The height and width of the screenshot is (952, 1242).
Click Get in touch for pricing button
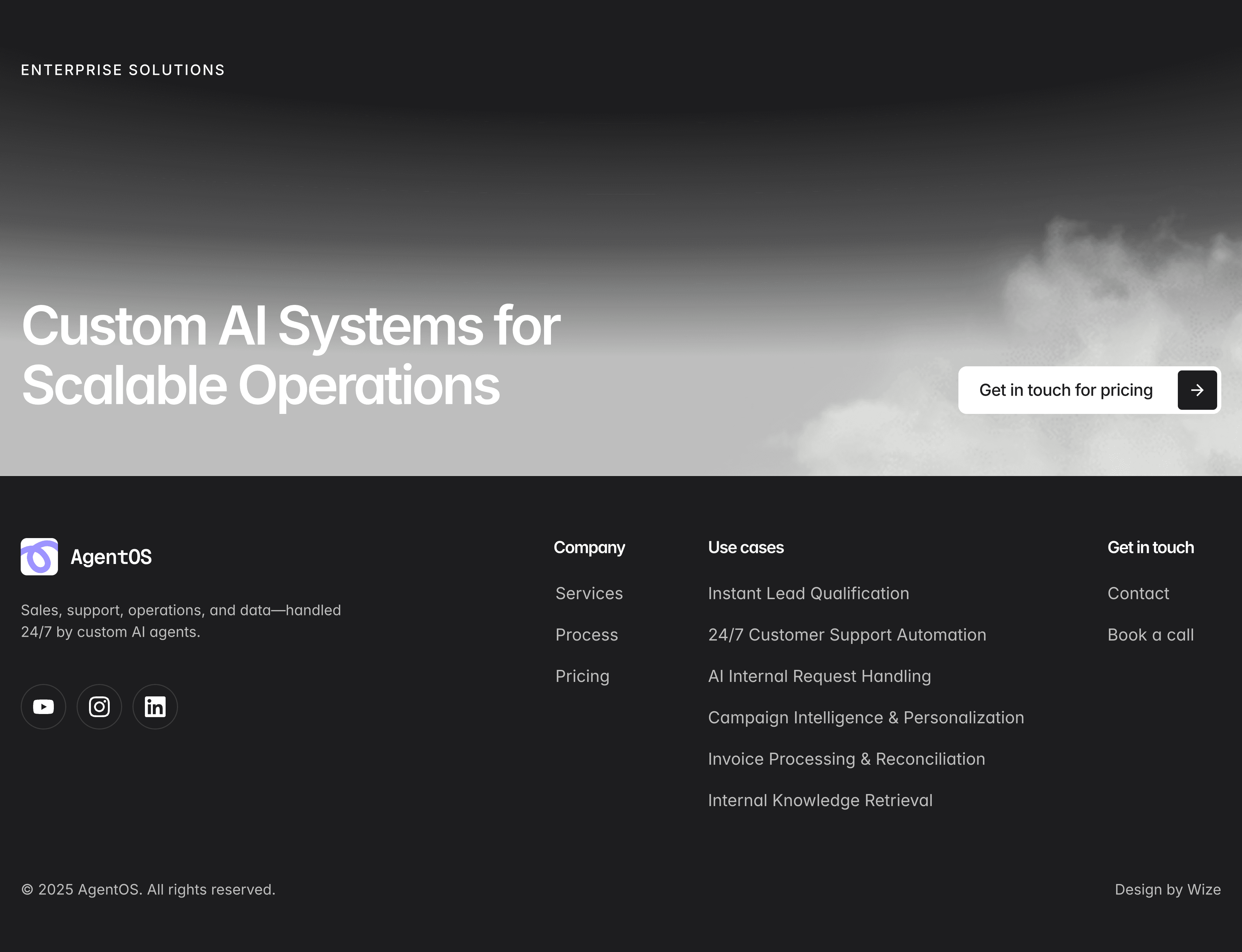(1066, 390)
